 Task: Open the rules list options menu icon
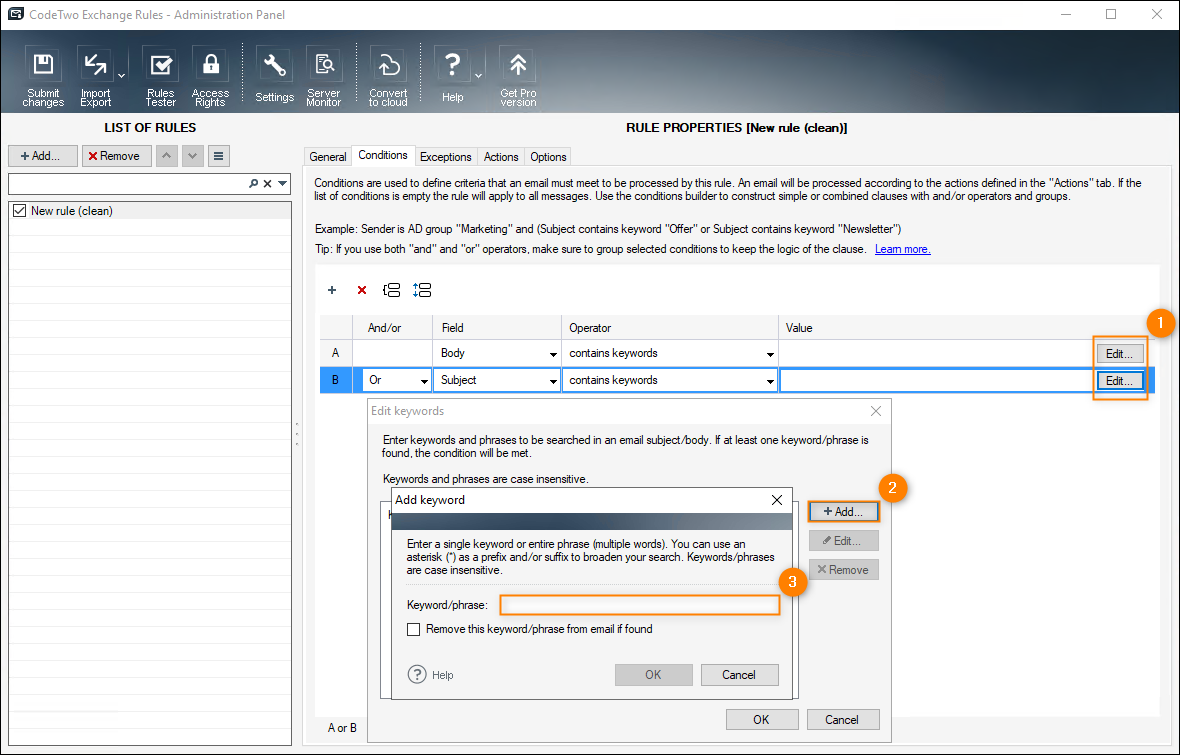(218, 156)
